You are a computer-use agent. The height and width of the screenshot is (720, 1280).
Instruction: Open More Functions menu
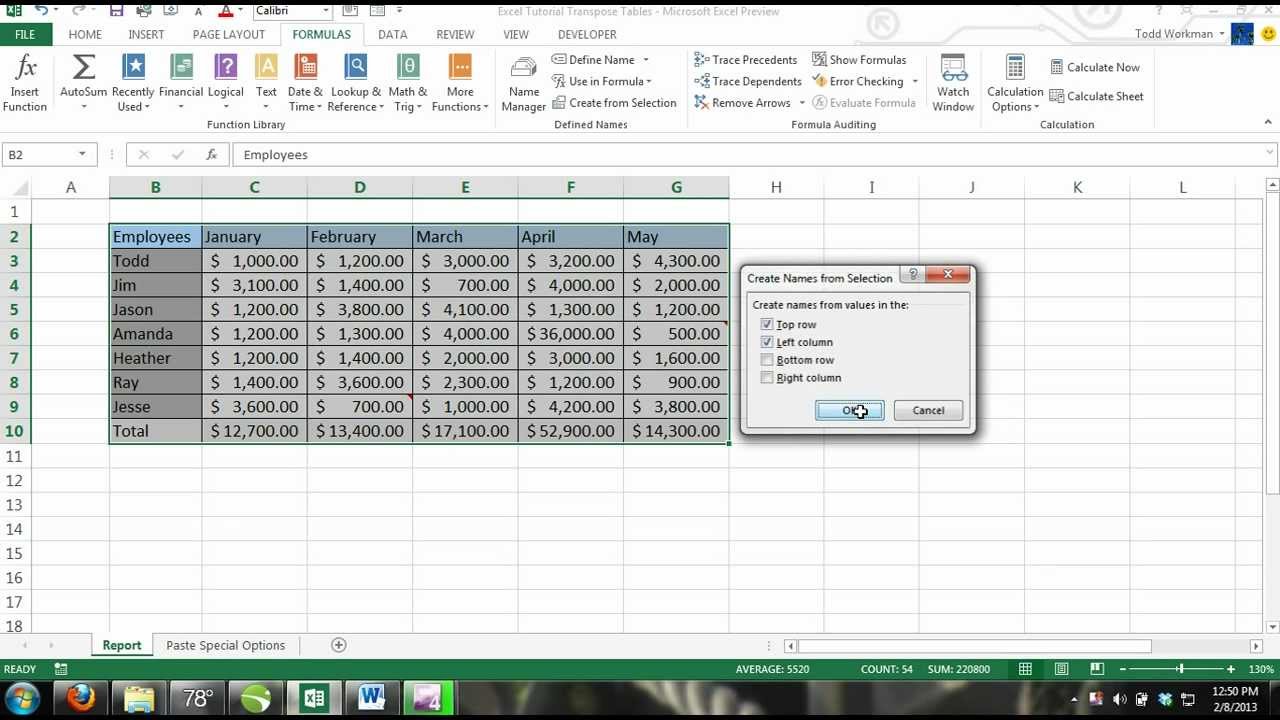click(460, 83)
